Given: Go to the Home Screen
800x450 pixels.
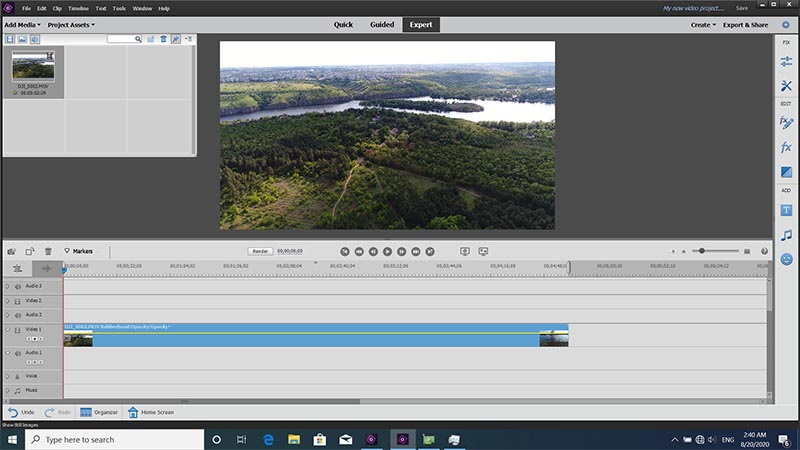Looking at the screenshot, I should click(151, 412).
